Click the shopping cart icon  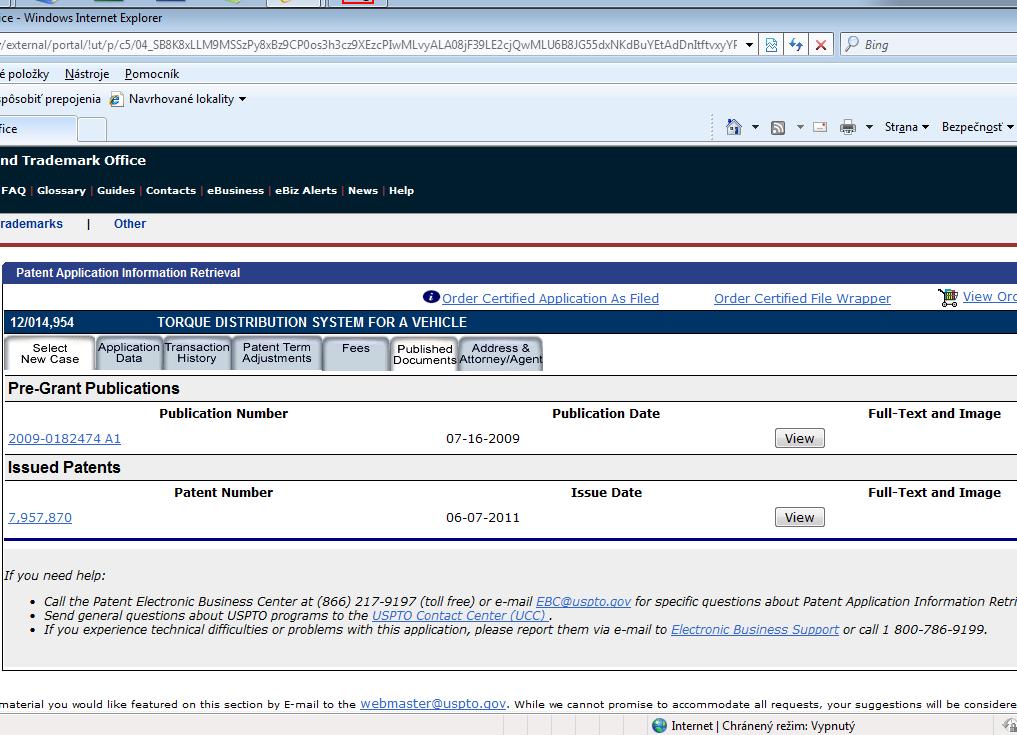coord(948,297)
